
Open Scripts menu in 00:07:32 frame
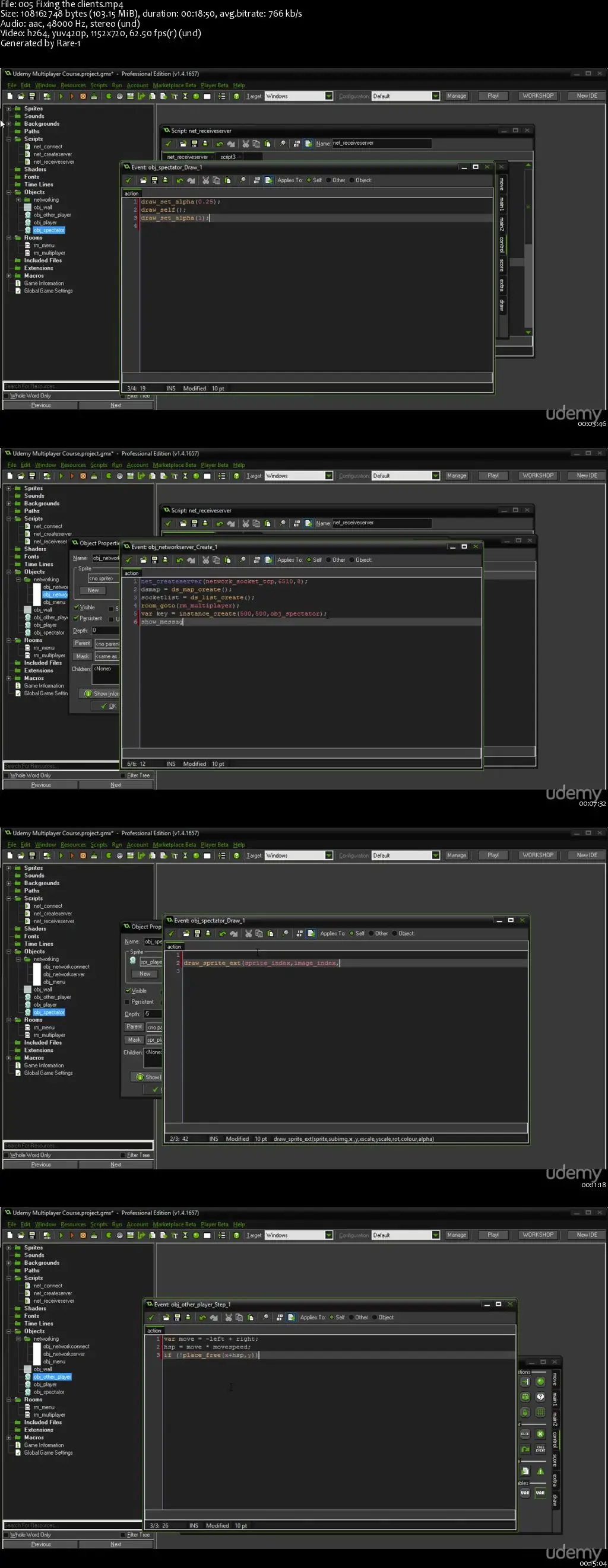pos(99,465)
